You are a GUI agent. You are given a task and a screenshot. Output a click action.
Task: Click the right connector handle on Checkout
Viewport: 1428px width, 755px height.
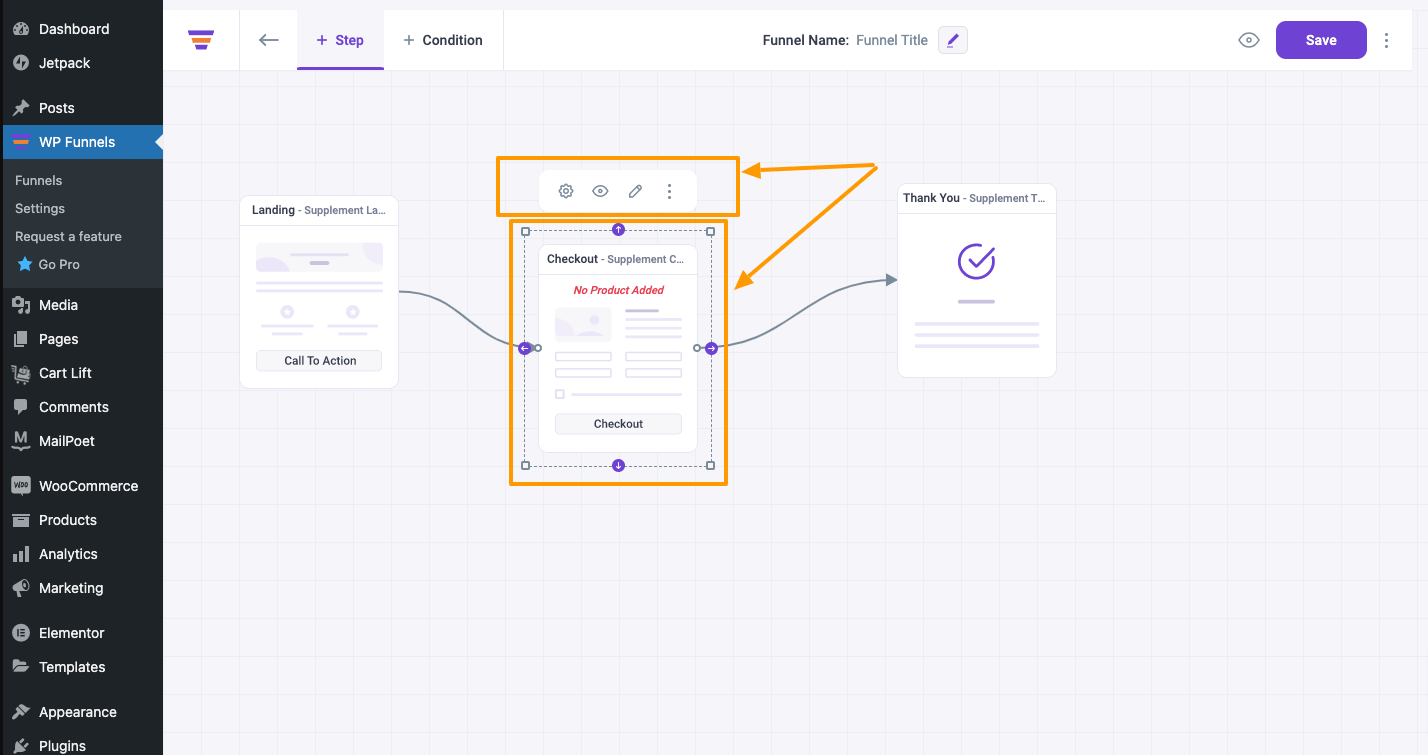click(x=711, y=348)
